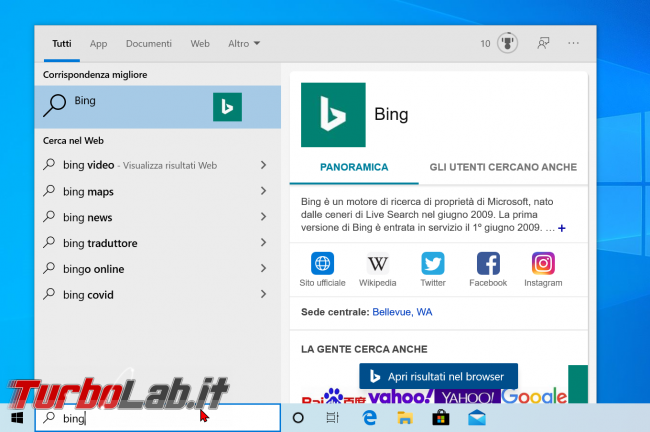The width and height of the screenshot is (650, 432).
Task: Select the bingo online suggestion
Action: 158,269
